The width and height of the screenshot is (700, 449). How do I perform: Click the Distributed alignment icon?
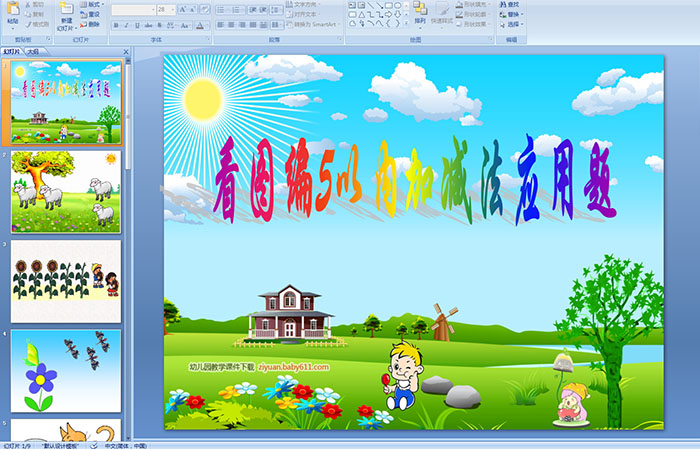[x=263, y=25]
